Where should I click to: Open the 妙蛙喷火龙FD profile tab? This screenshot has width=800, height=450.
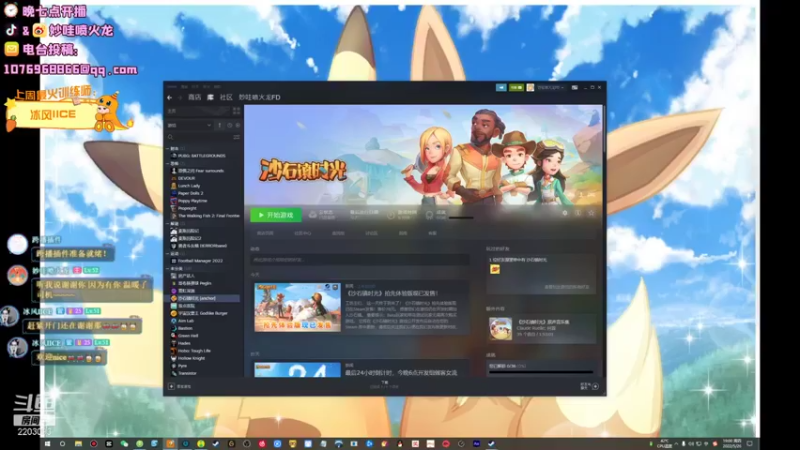coord(260,97)
